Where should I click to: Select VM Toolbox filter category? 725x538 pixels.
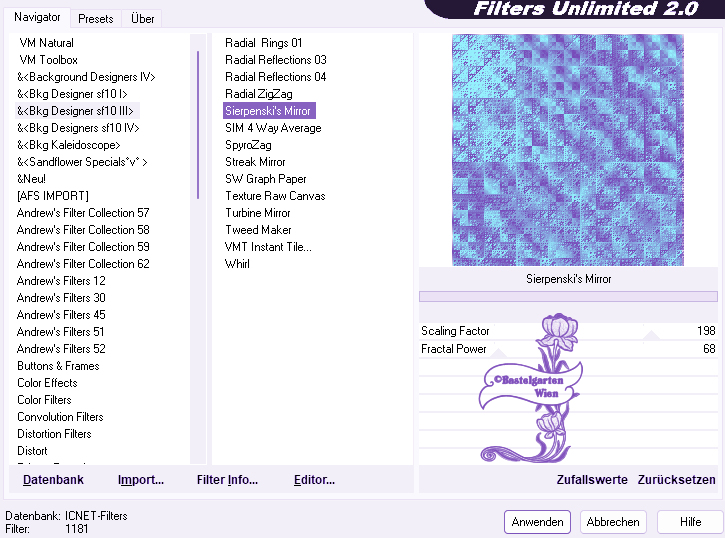point(49,60)
